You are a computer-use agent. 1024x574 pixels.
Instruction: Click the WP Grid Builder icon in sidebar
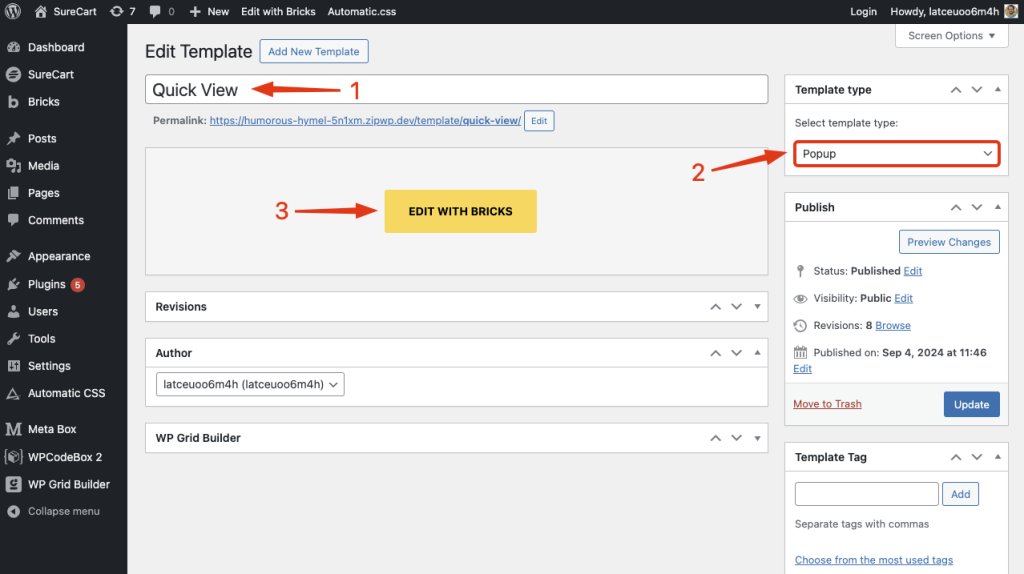tap(14, 484)
